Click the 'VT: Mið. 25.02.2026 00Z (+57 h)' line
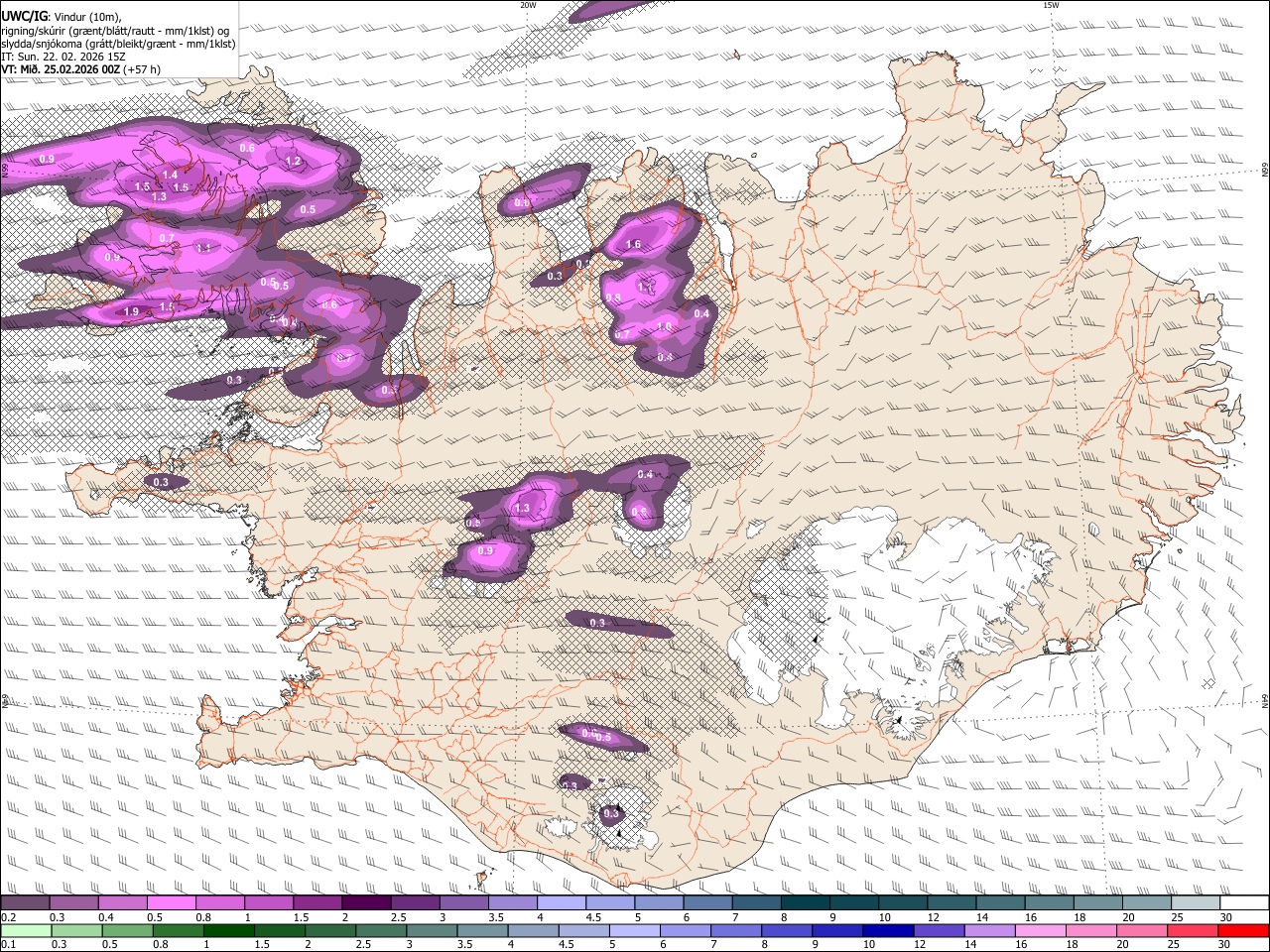Image resolution: width=1270 pixels, height=952 pixels. pyautogui.click(x=81, y=69)
